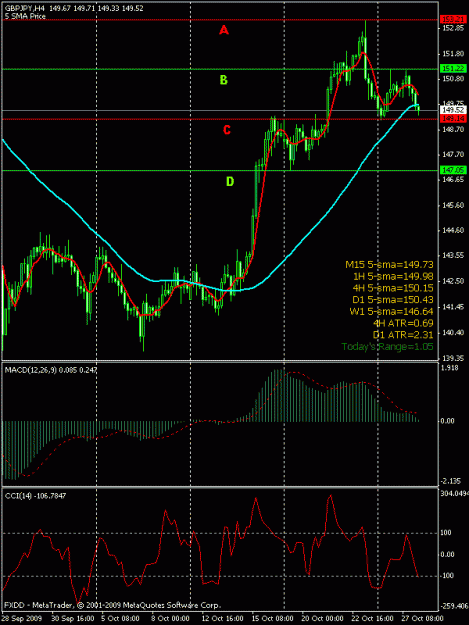
Task: Click the 'M15 5-sma=149.73' readout
Action: click(389, 265)
